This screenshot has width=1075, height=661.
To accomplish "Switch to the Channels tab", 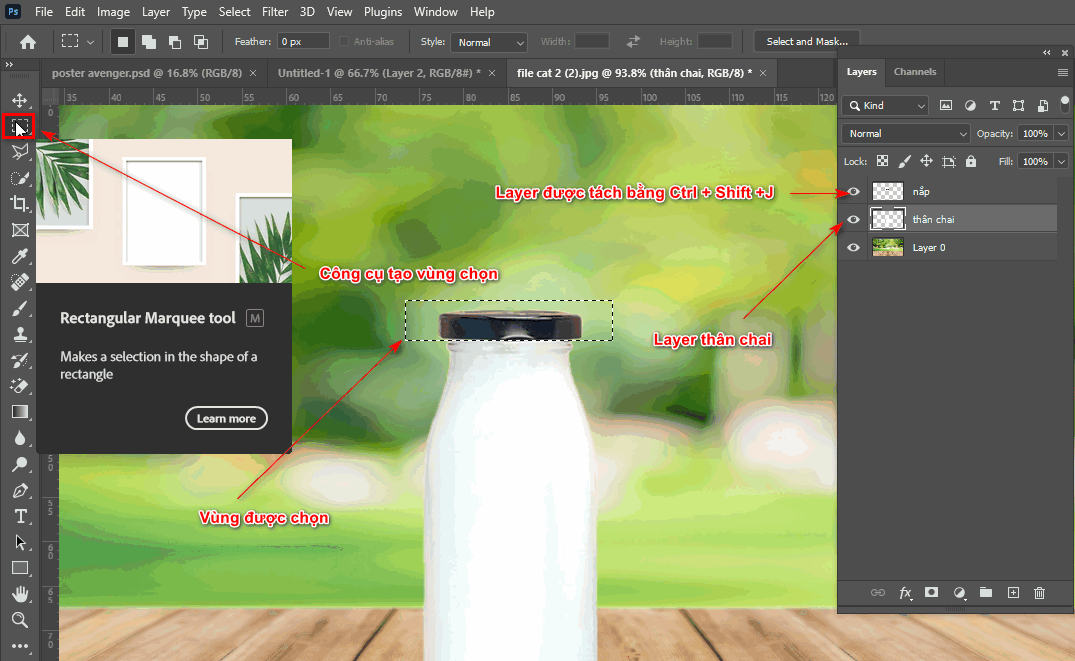I will point(914,72).
